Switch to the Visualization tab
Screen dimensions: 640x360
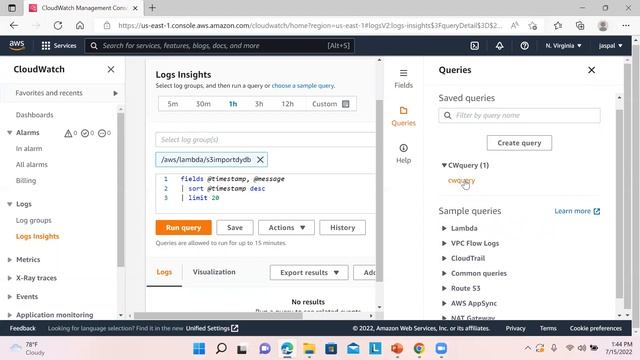214,272
